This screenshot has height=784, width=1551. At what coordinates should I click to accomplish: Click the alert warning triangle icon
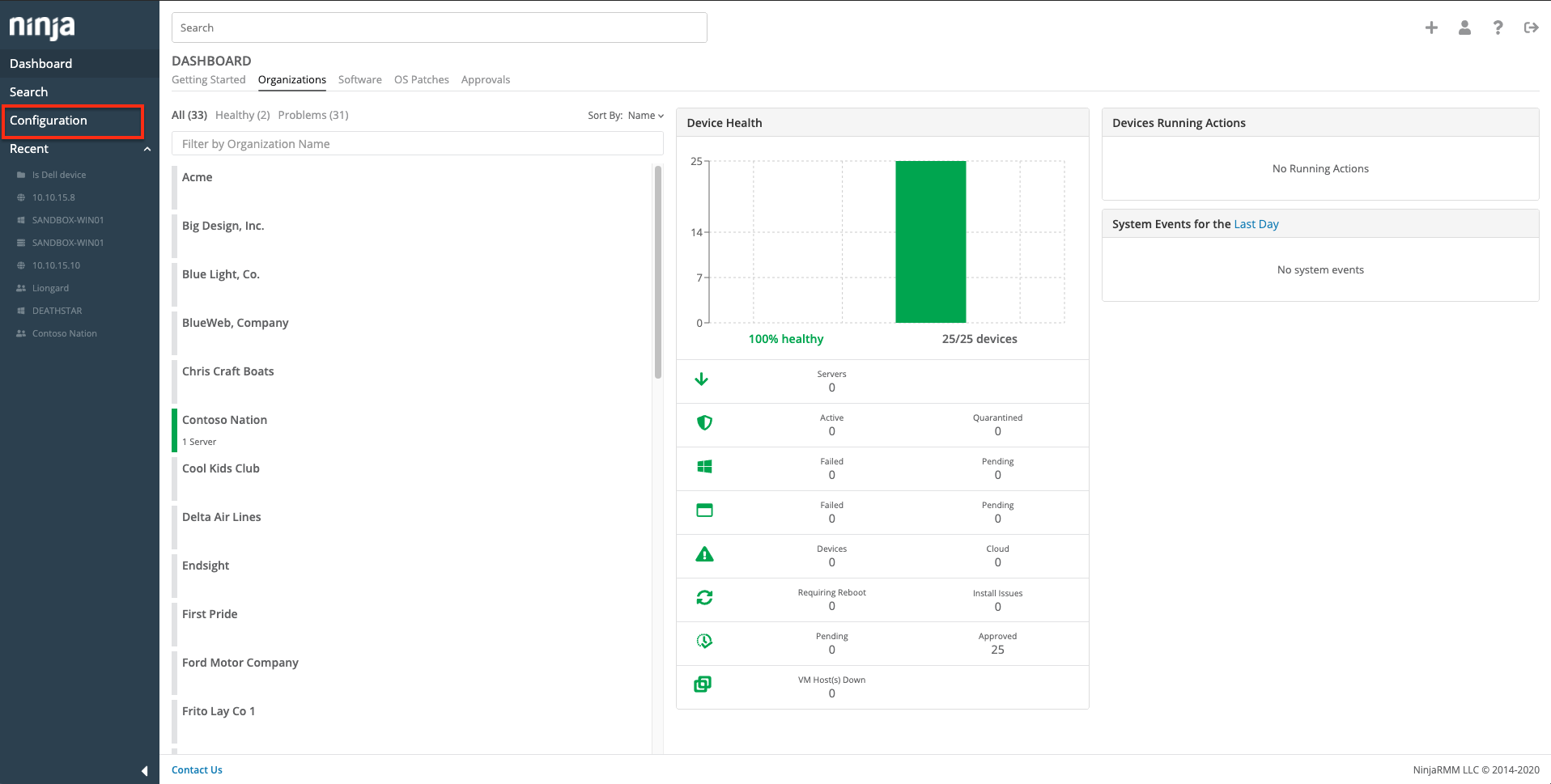(x=704, y=554)
